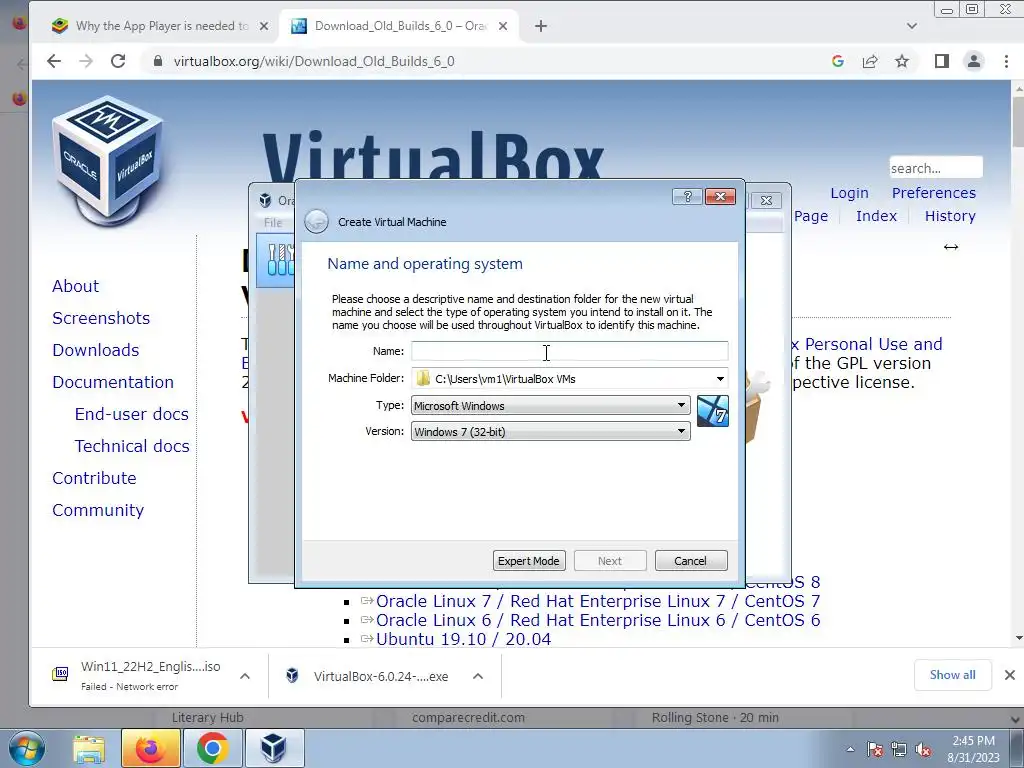Open the Ubuntu 19.10 / 20.04 link
The width and height of the screenshot is (1024, 768).
tap(464, 639)
